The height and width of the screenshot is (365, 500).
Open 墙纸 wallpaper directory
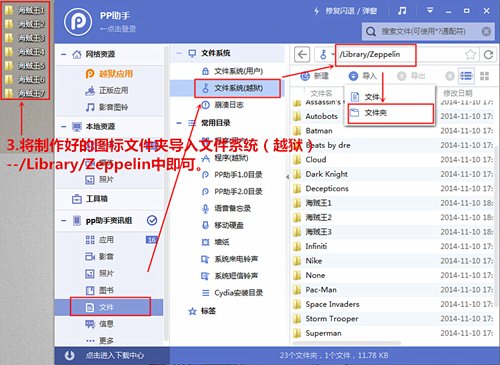[215, 242]
